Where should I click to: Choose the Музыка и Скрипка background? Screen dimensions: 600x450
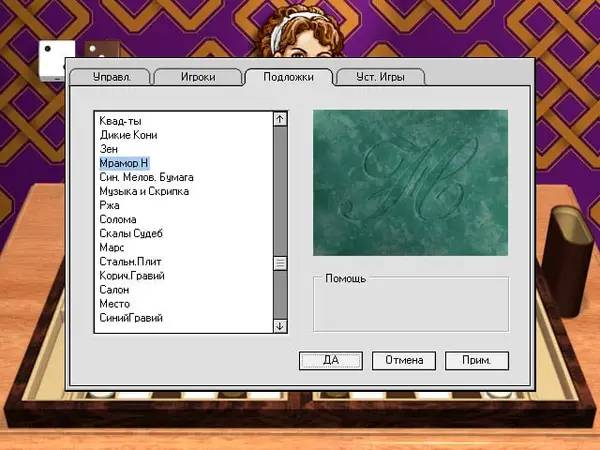pyautogui.click(x=144, y=191)
